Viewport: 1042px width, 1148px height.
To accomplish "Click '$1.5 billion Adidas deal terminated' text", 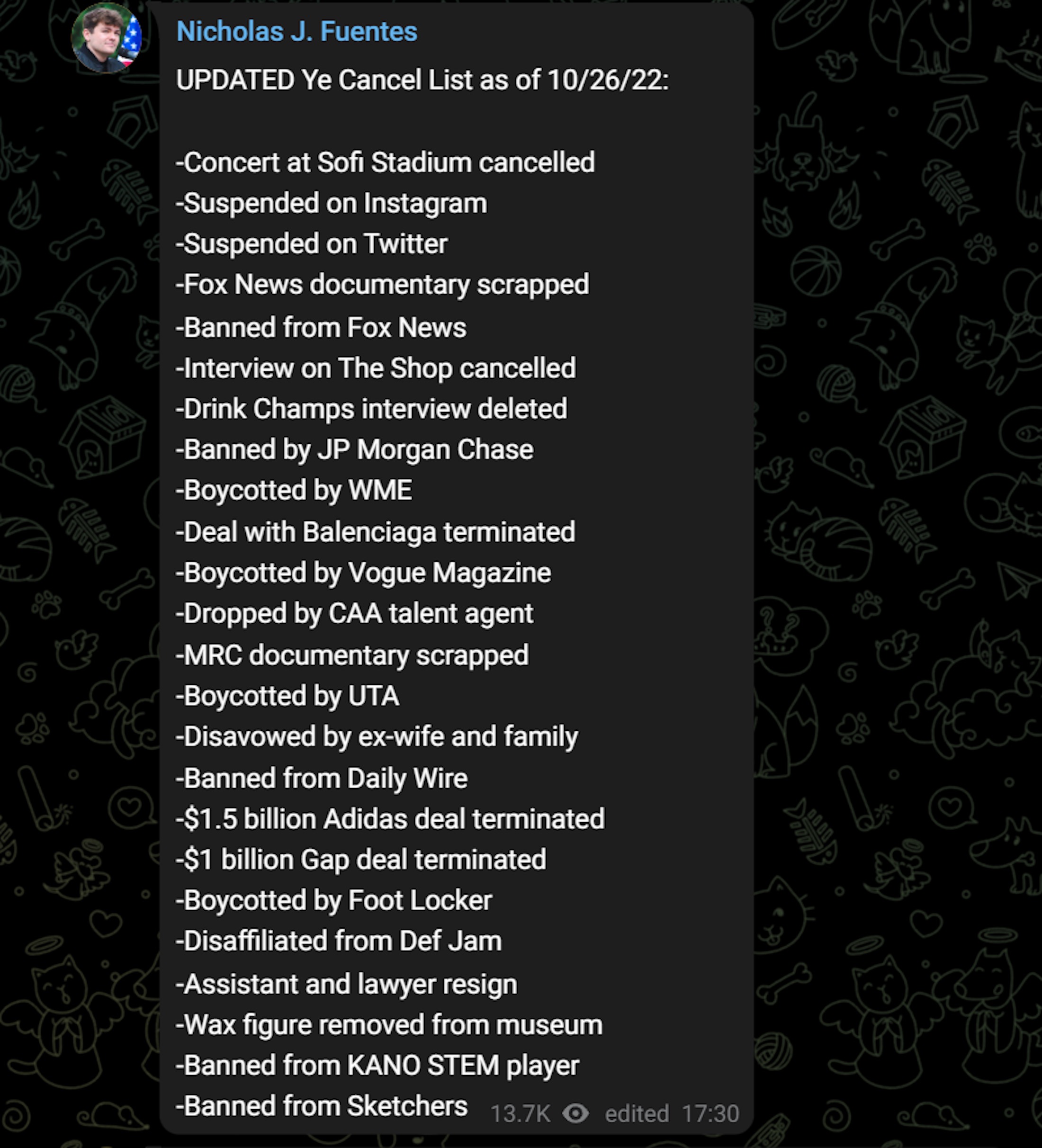I will tap(390, 819).
